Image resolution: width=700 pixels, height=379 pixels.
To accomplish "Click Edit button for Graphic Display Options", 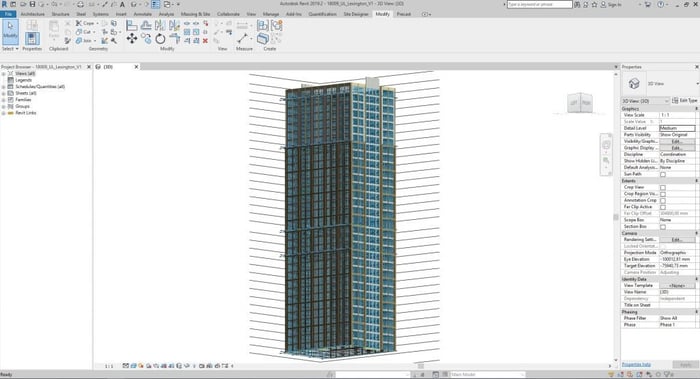I will 677,148.
